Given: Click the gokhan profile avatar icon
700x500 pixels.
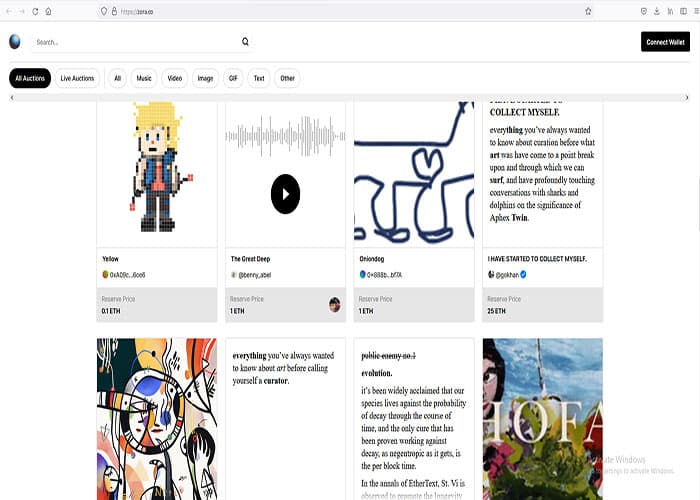Looking at the screenshot, I should tap(492, 274).
